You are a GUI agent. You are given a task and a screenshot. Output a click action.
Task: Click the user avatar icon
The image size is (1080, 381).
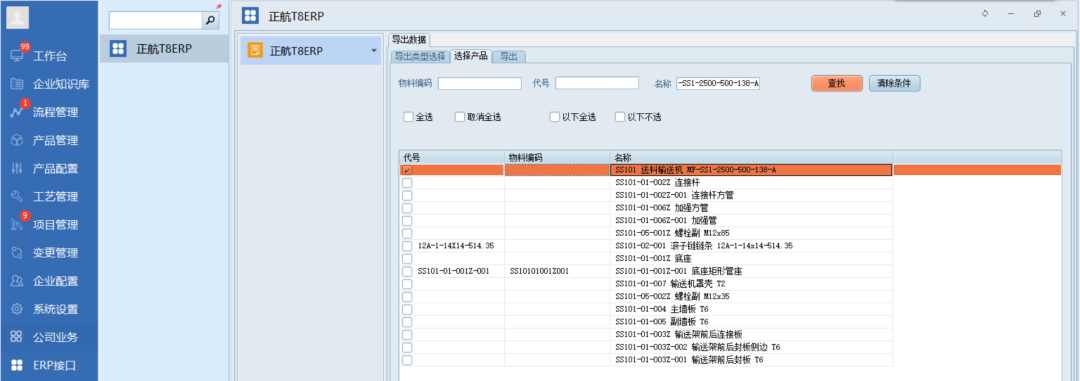point(18,18)
